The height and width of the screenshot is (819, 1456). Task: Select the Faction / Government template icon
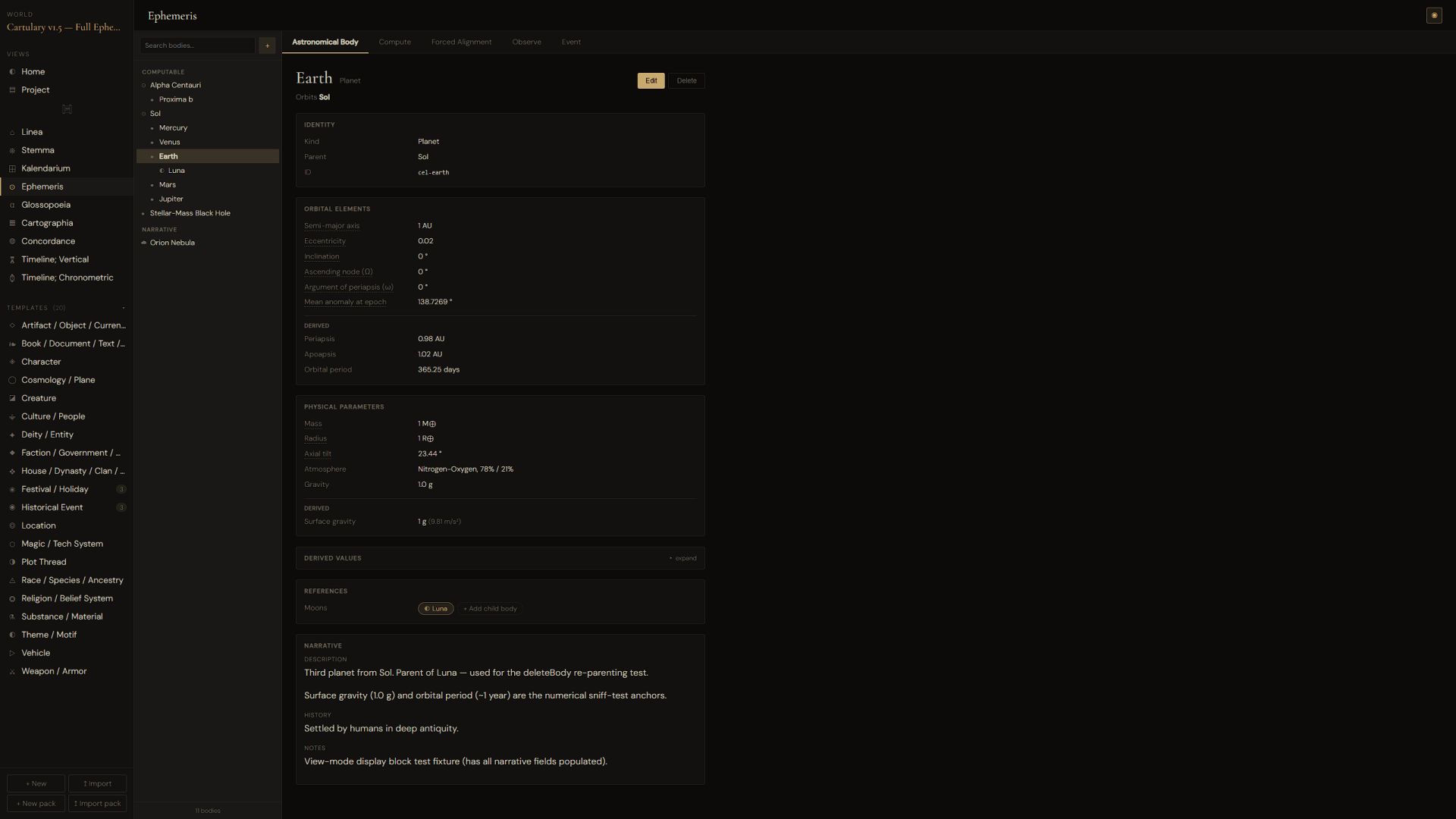(12, 453)
